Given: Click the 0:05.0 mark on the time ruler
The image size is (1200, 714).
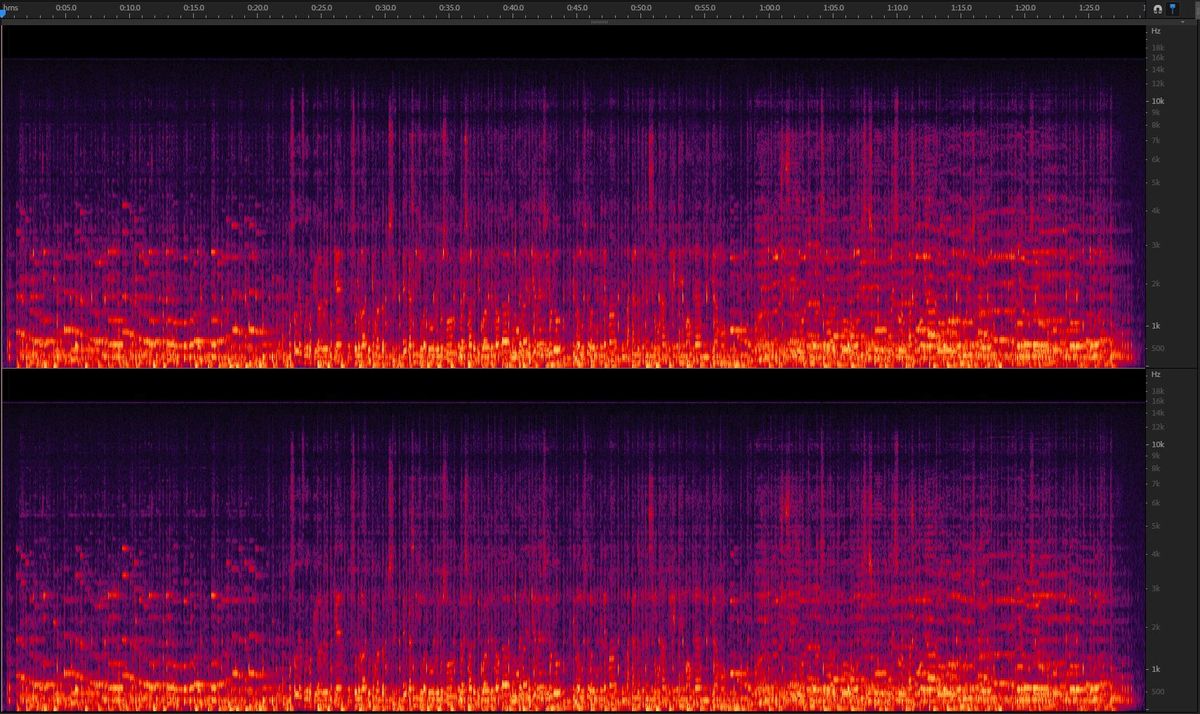Looking at the screenshot, I should 65,8.
